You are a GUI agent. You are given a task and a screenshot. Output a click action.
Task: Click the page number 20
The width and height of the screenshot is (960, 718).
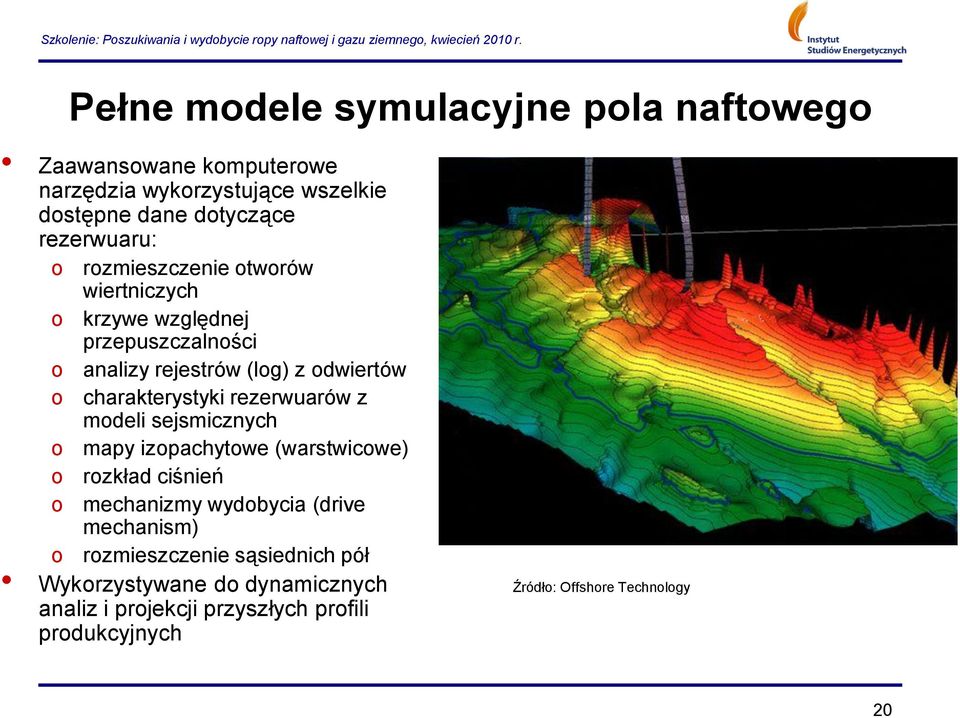[x=882, y=709]
